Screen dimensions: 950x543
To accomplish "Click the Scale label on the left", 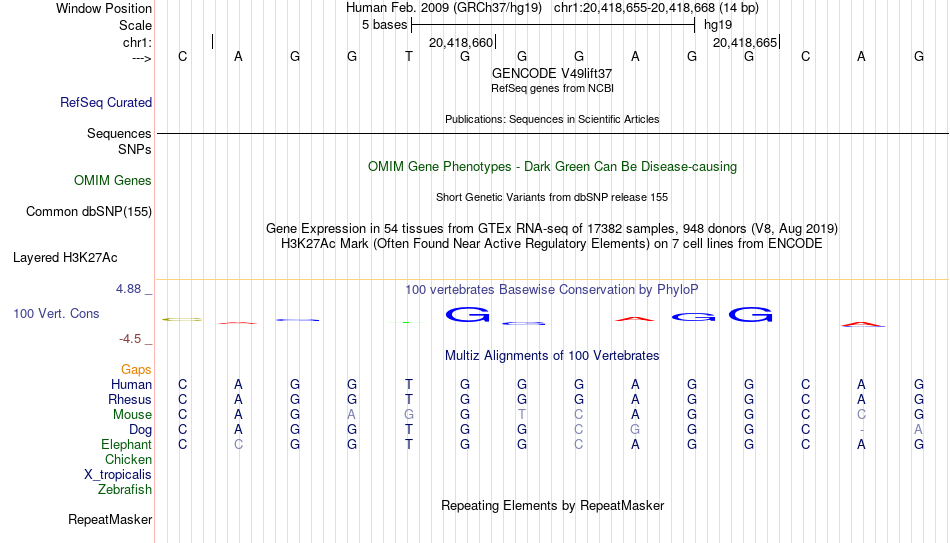I will click(135, 25).
